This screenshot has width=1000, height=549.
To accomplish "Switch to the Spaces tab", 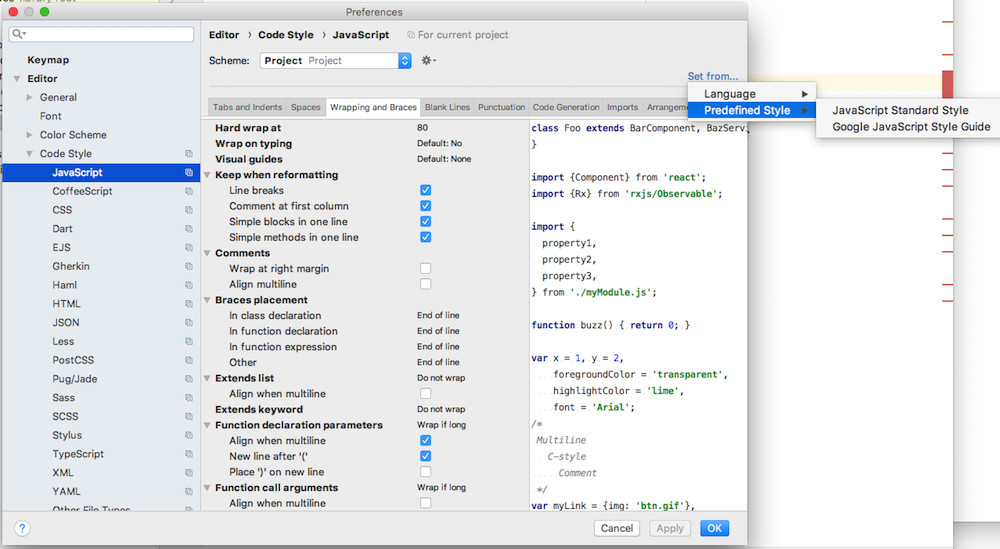I will [305, 107].
